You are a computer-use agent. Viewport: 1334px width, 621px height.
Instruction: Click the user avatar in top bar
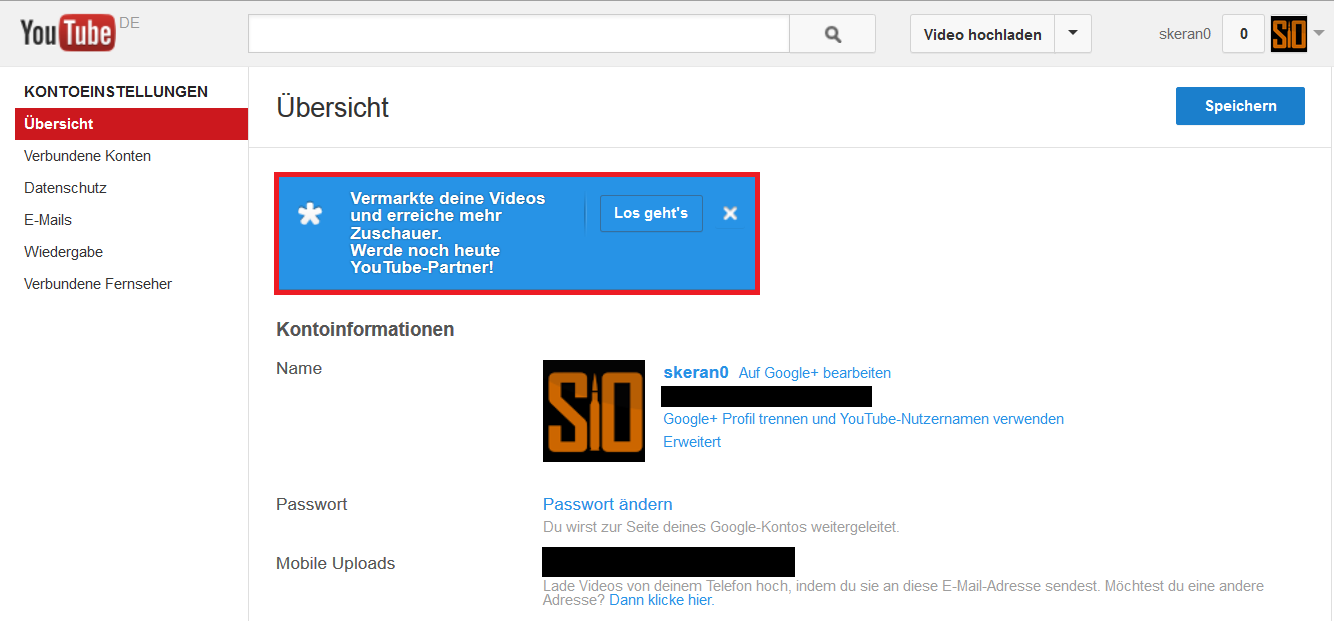pos(1288,34)
